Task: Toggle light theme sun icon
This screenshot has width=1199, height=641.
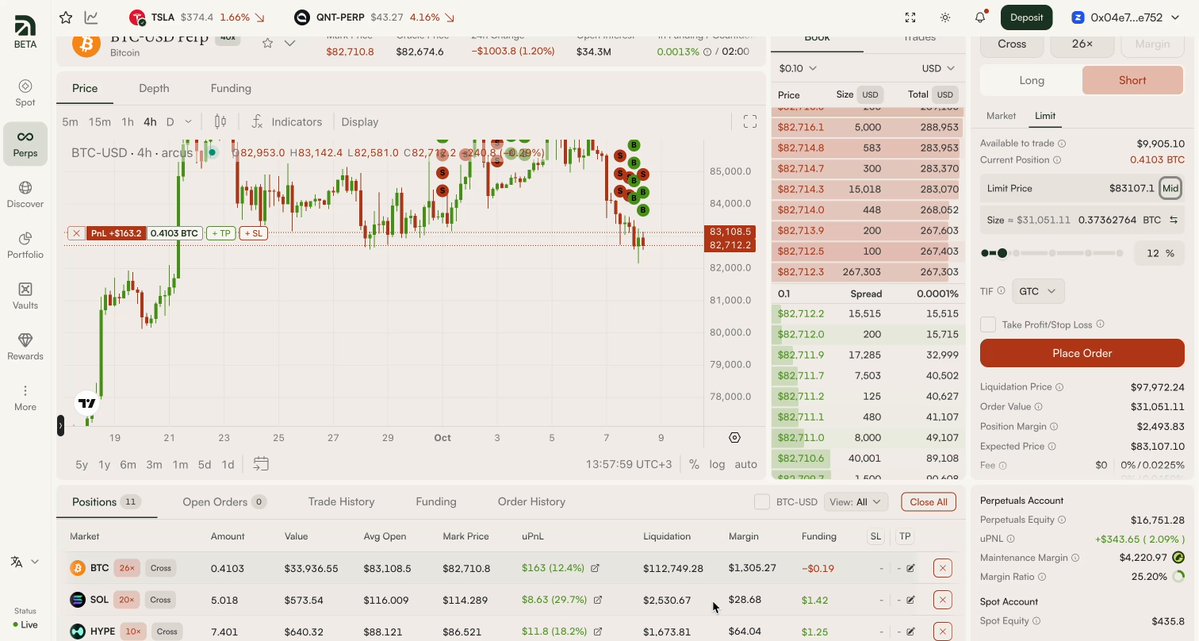Action: click(x=945, y=17)
